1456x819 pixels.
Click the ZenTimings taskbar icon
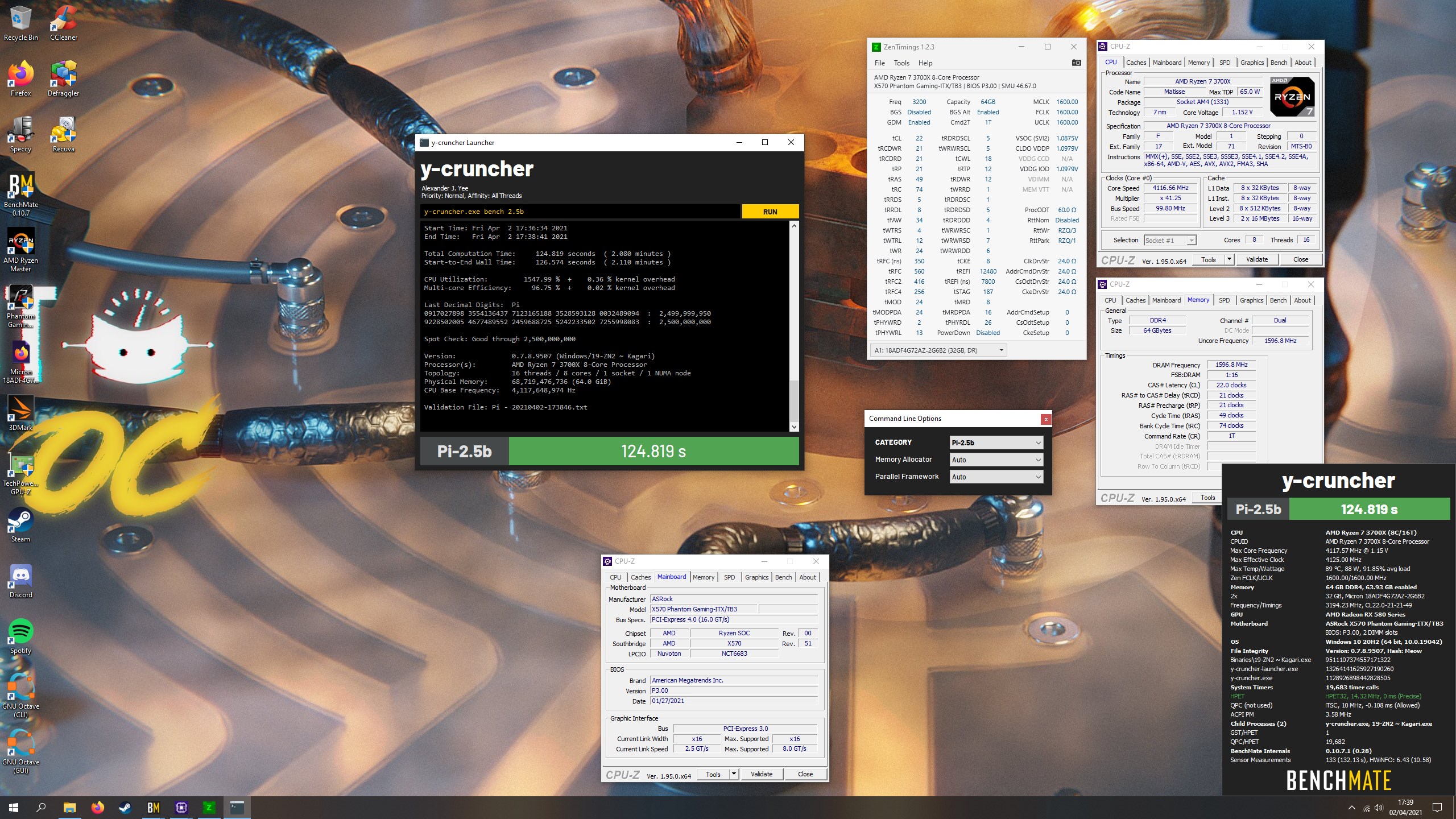[x=209, y=807]
